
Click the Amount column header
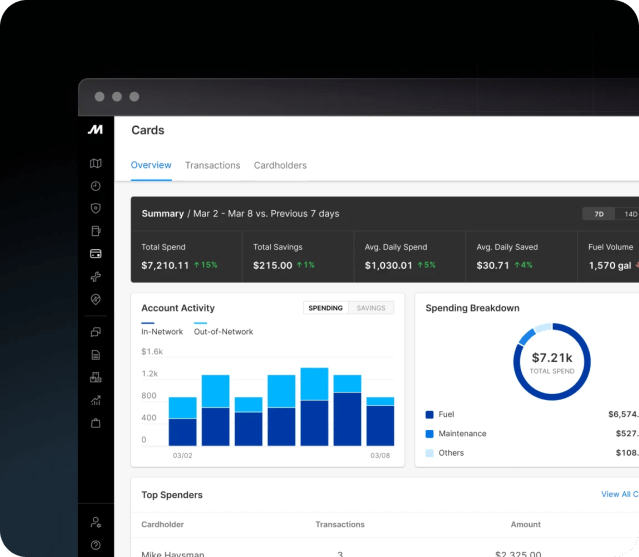(526, 524)
